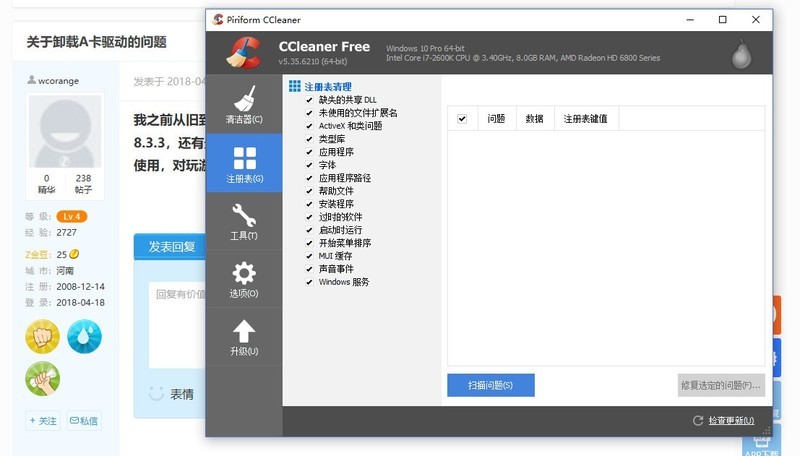Click the forum title 关于卸载A卡驱动的问题
Screen dimensions: 800x456
click(96, 42)
